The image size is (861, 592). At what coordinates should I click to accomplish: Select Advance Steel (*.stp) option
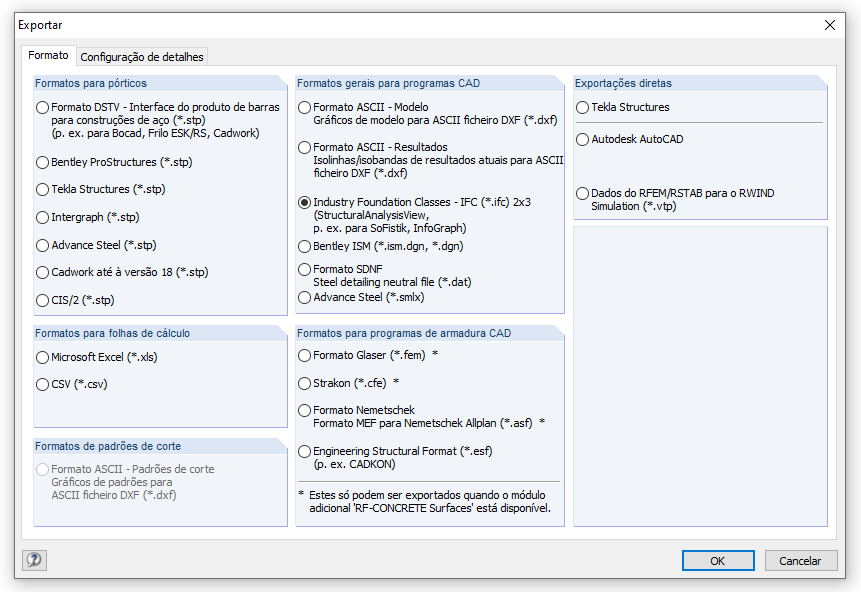(x=43, y=244)
